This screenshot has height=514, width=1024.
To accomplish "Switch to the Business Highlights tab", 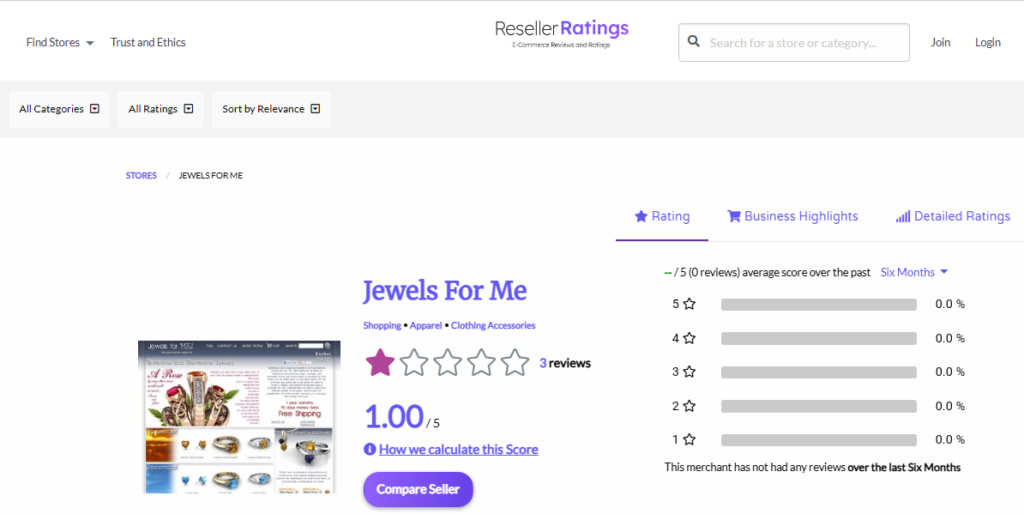I will (792, 216).
